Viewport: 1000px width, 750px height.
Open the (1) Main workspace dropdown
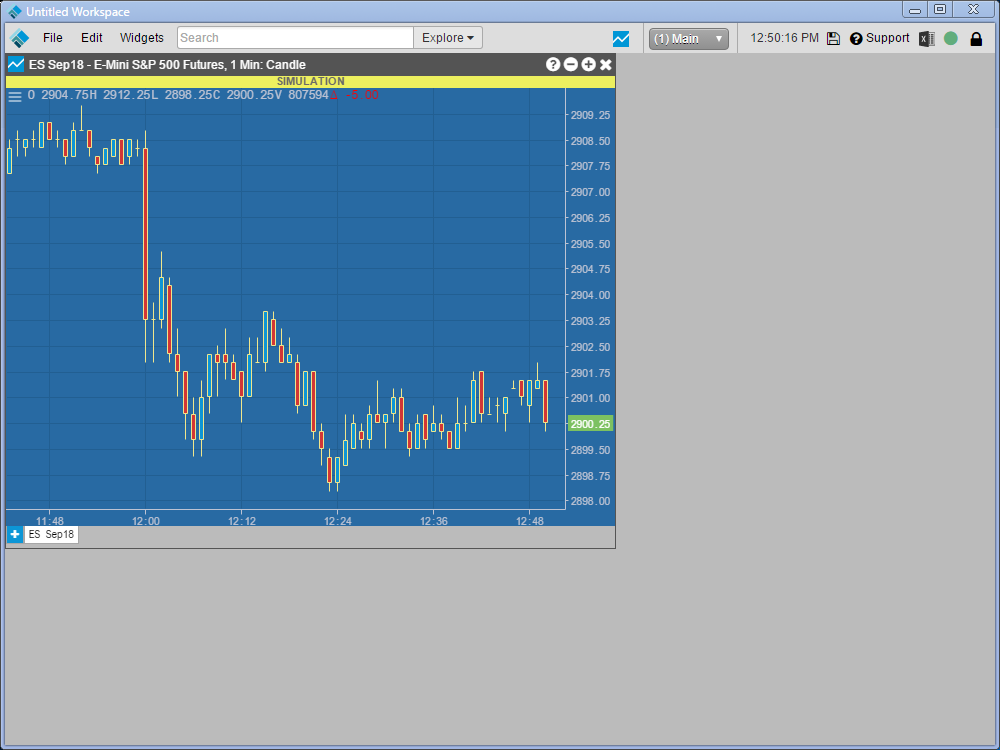coord(689,39)
